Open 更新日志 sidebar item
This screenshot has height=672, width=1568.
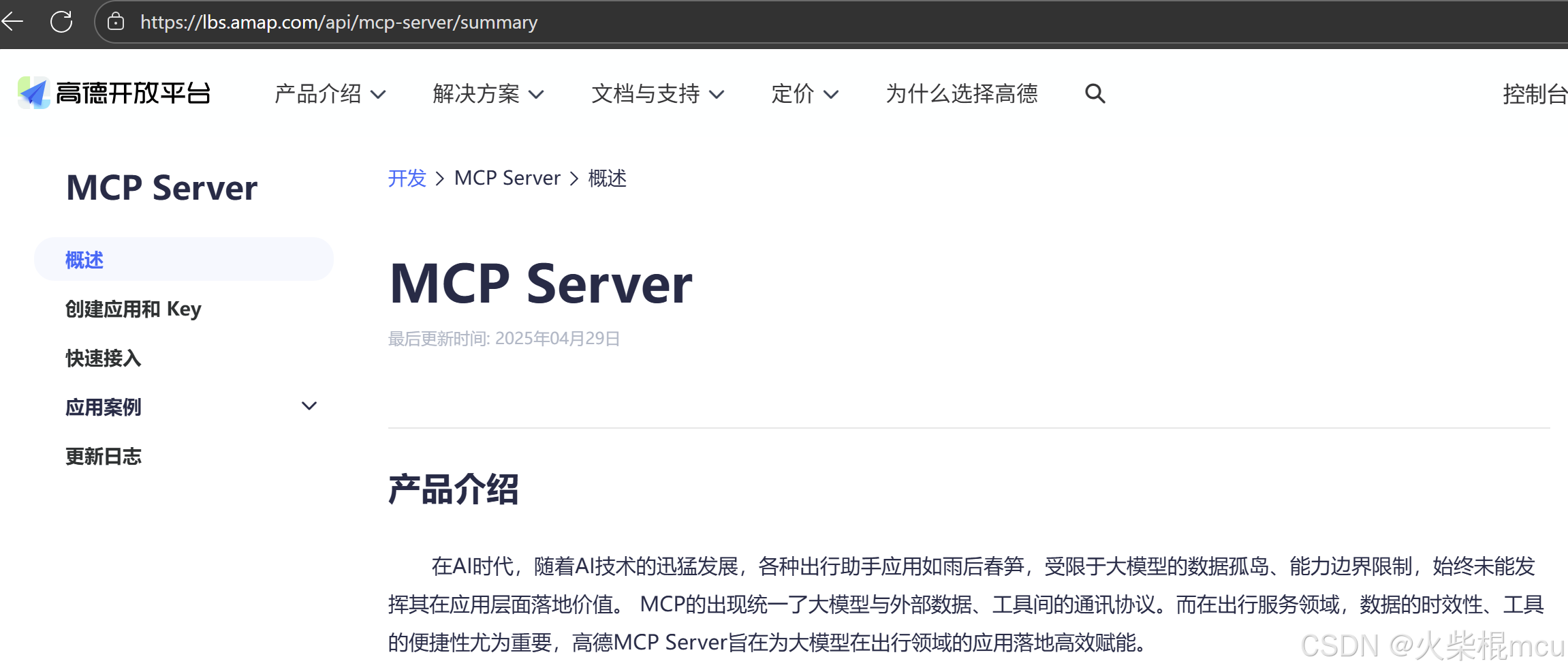104,457
